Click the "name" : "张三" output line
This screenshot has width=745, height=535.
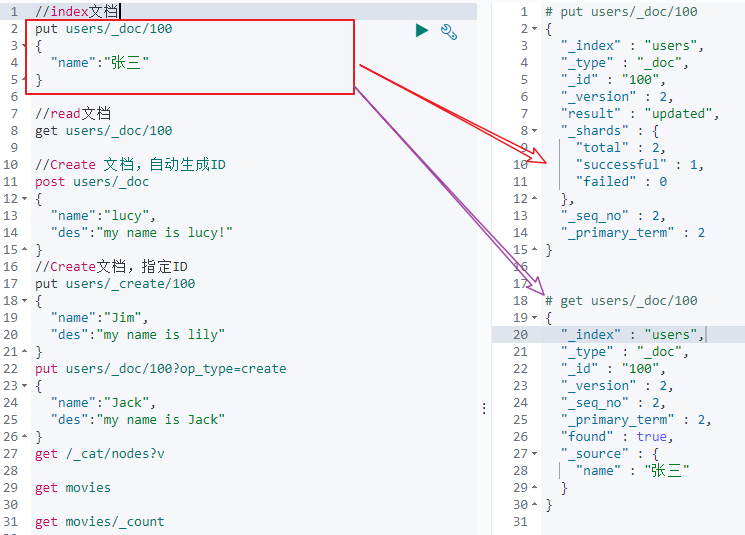pos(632,471)
